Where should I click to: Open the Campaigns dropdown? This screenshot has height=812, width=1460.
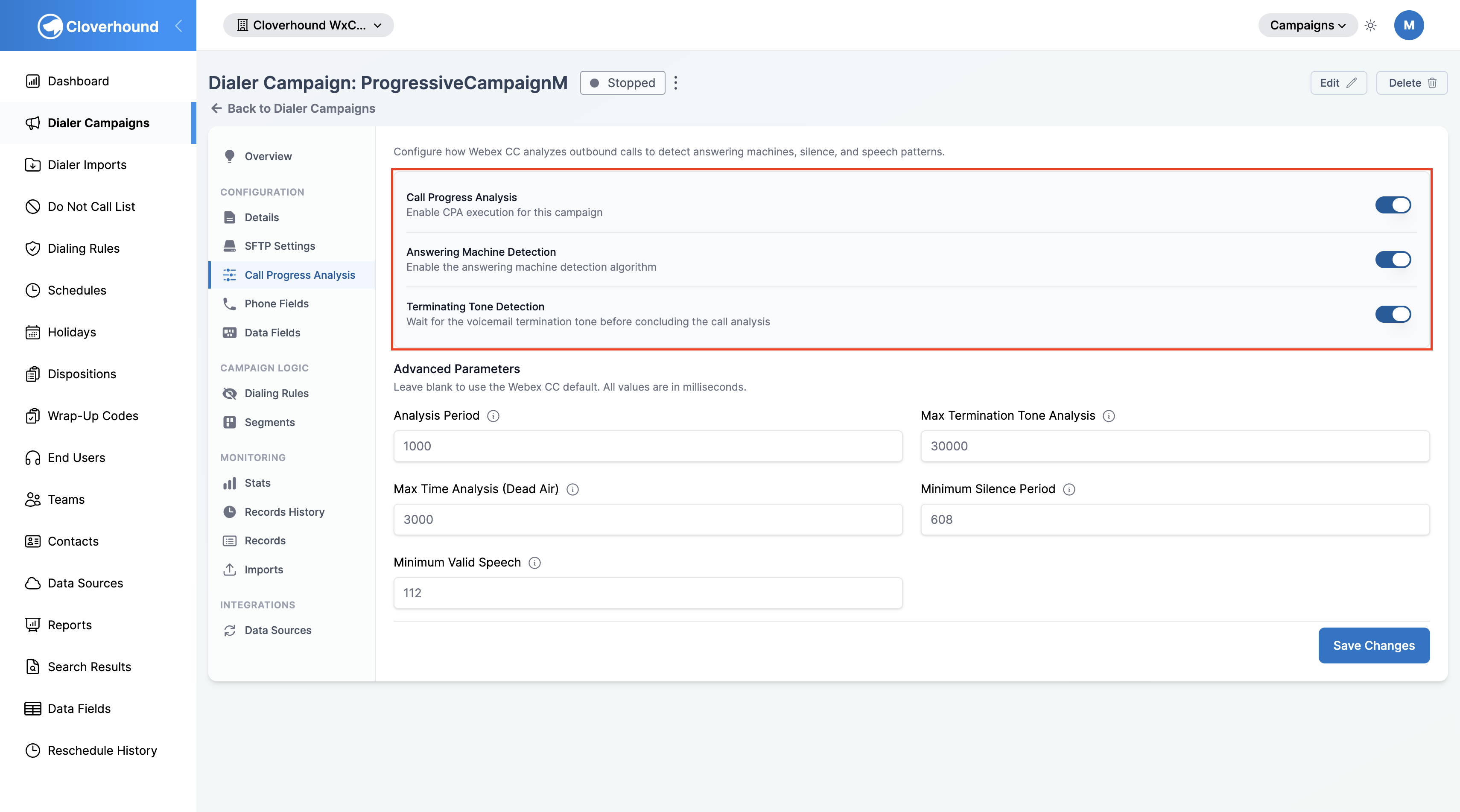pyautogui.click(x=1308, y=26)
